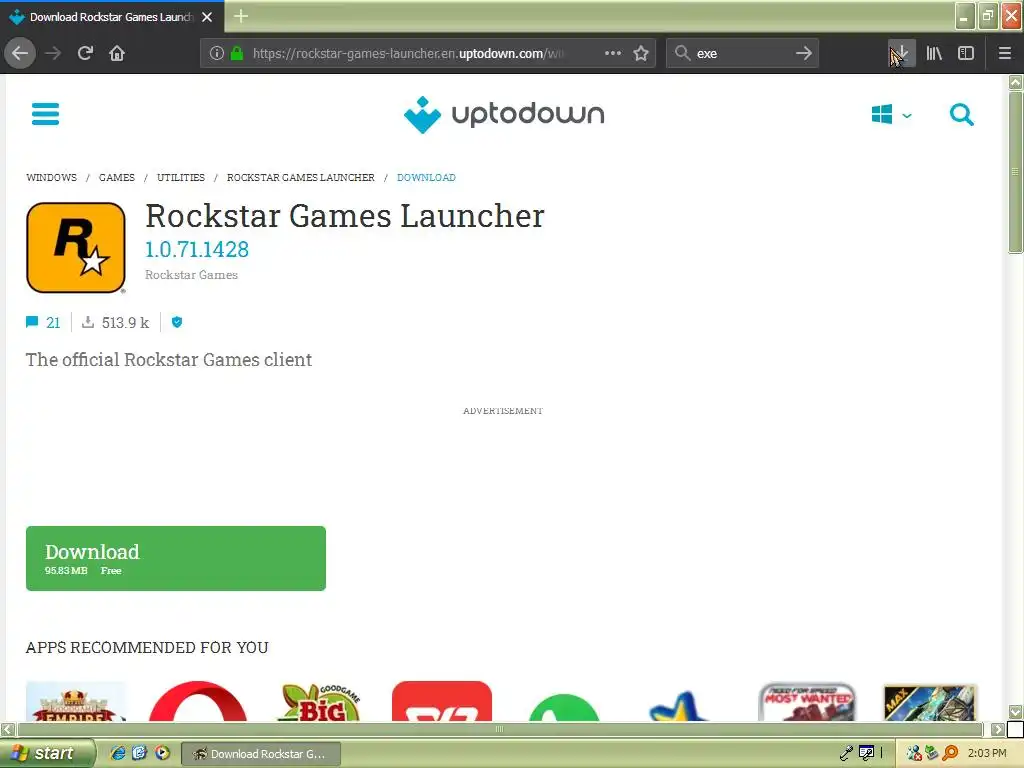
Task: Toggle the sidebar view icon
Action: tap(966, 54)
